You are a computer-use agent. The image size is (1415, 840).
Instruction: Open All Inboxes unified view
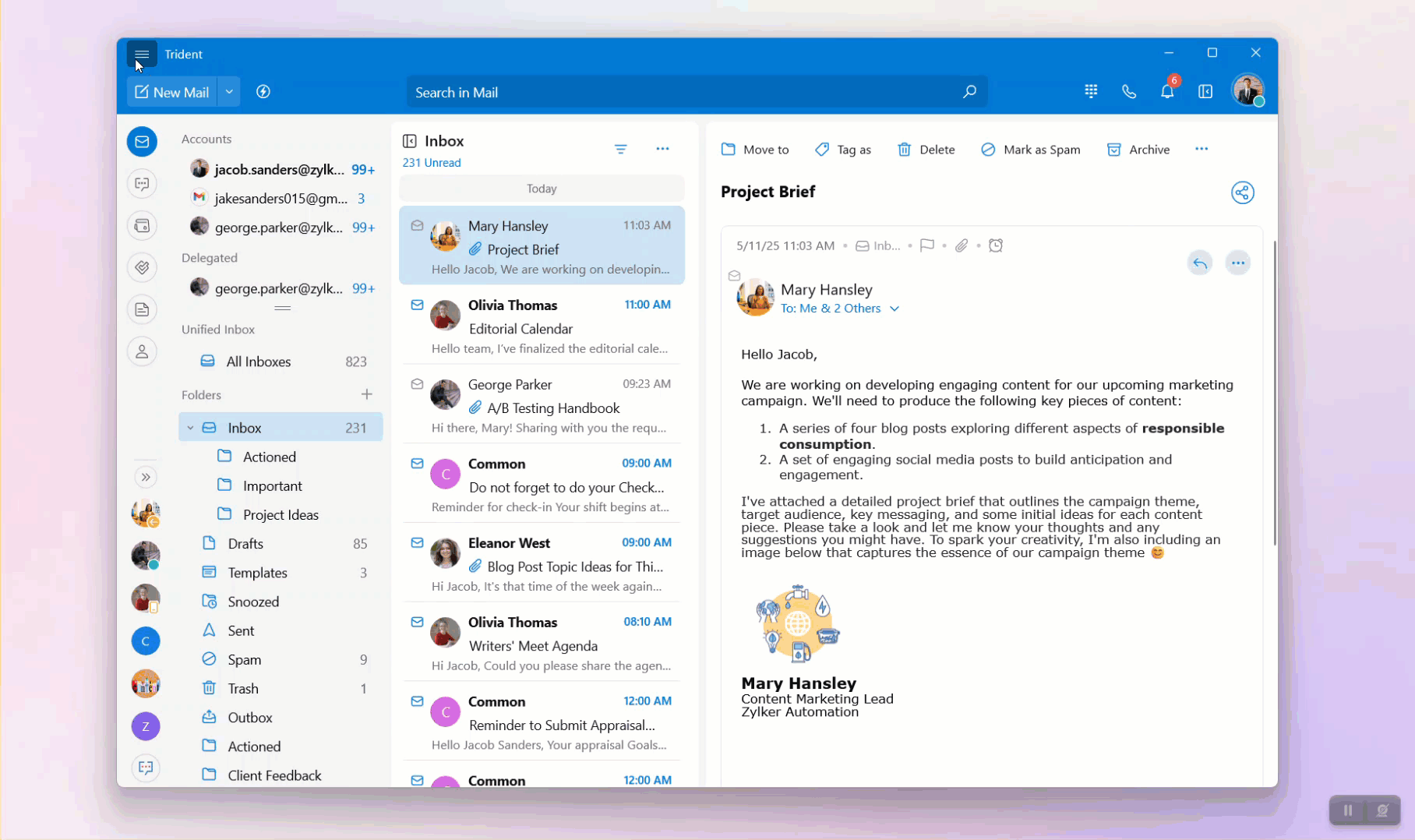tap(281, 362)
